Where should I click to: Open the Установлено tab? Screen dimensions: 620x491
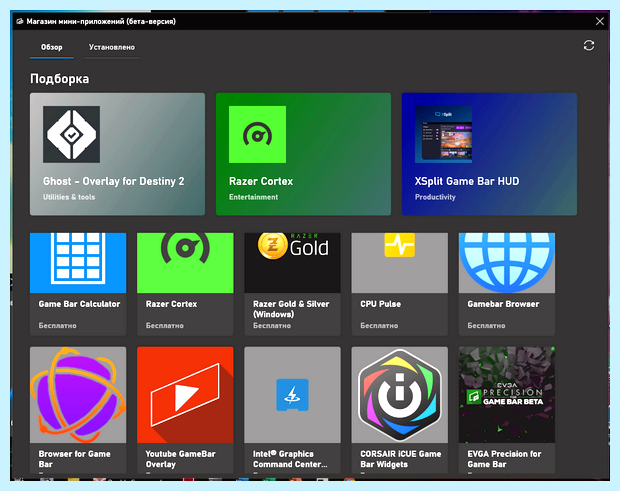click(x=112, y=47)
